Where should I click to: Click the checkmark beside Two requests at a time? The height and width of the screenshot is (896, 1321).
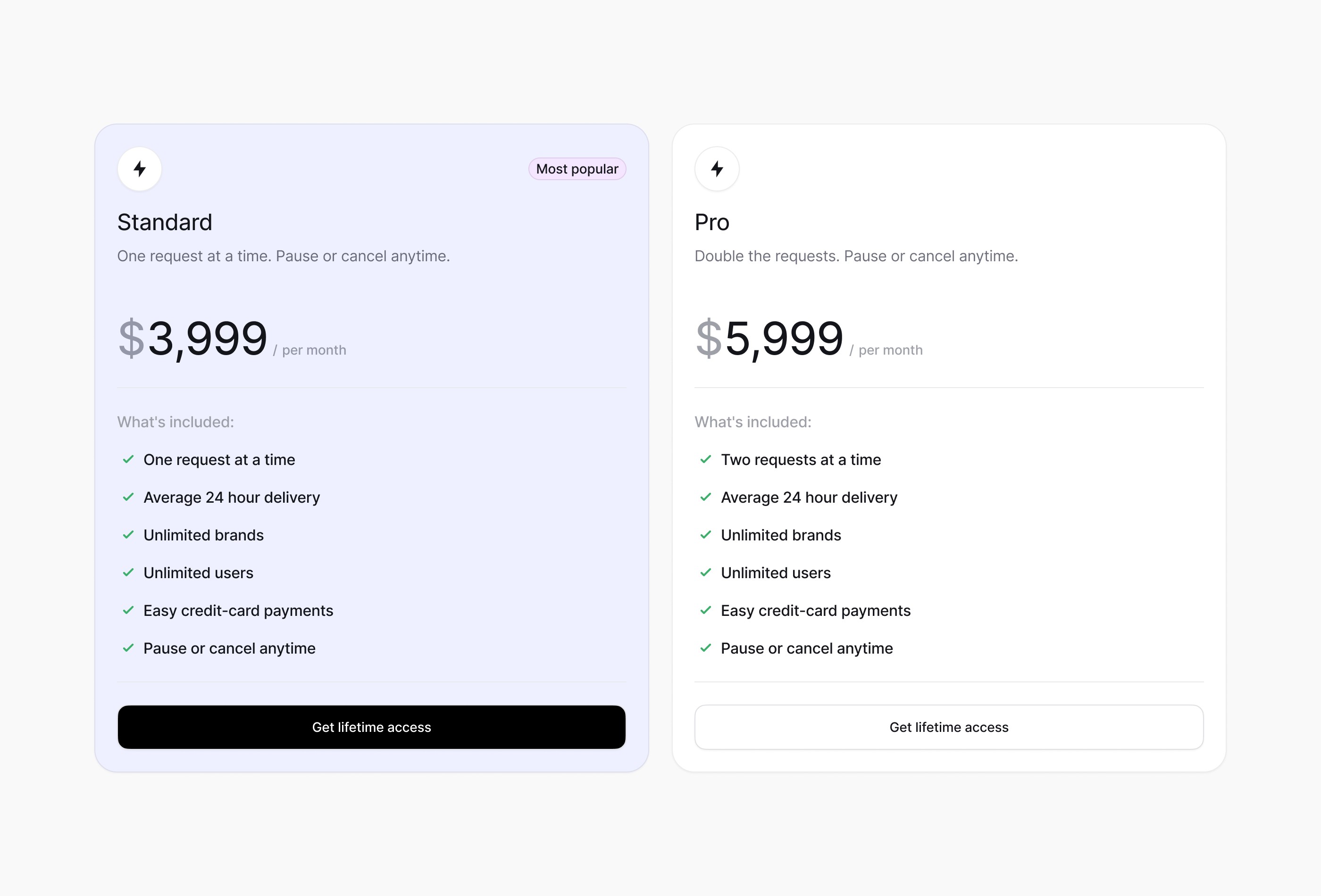pyautogui.click(x=706, y=459)
